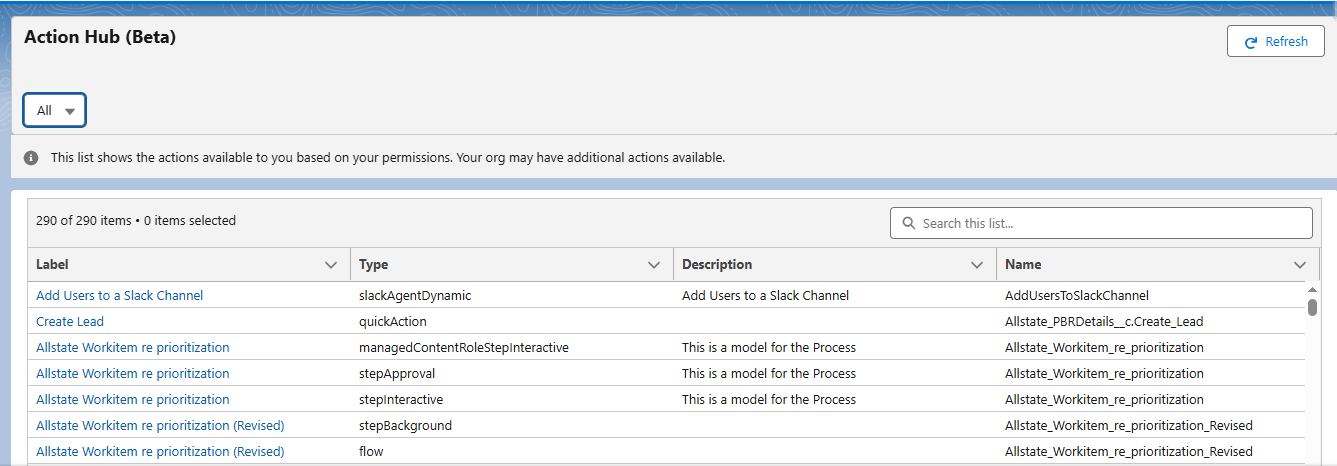Image resolution: width=1337 pixels, height=466 pixels.
Task: Open the Name column menu chevron
Action: tap(1300, 265)
